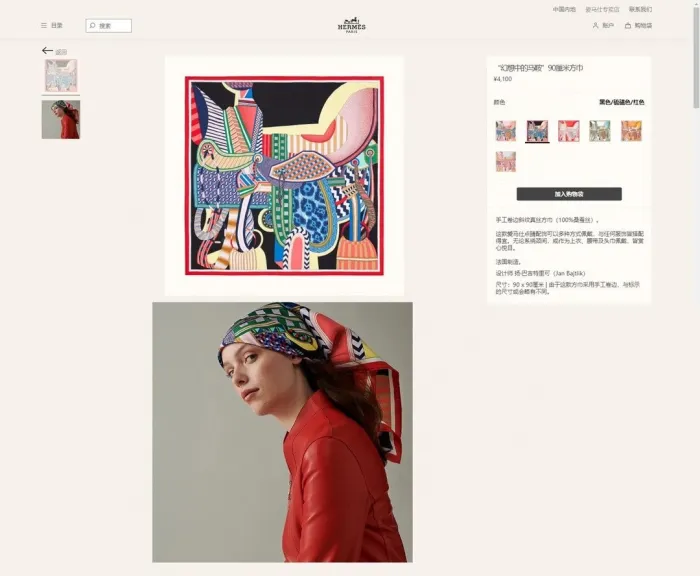This screenshot has height=576, width=700.
Task: Click the product title with 90 in it
Action: click(x=540, y=68)
